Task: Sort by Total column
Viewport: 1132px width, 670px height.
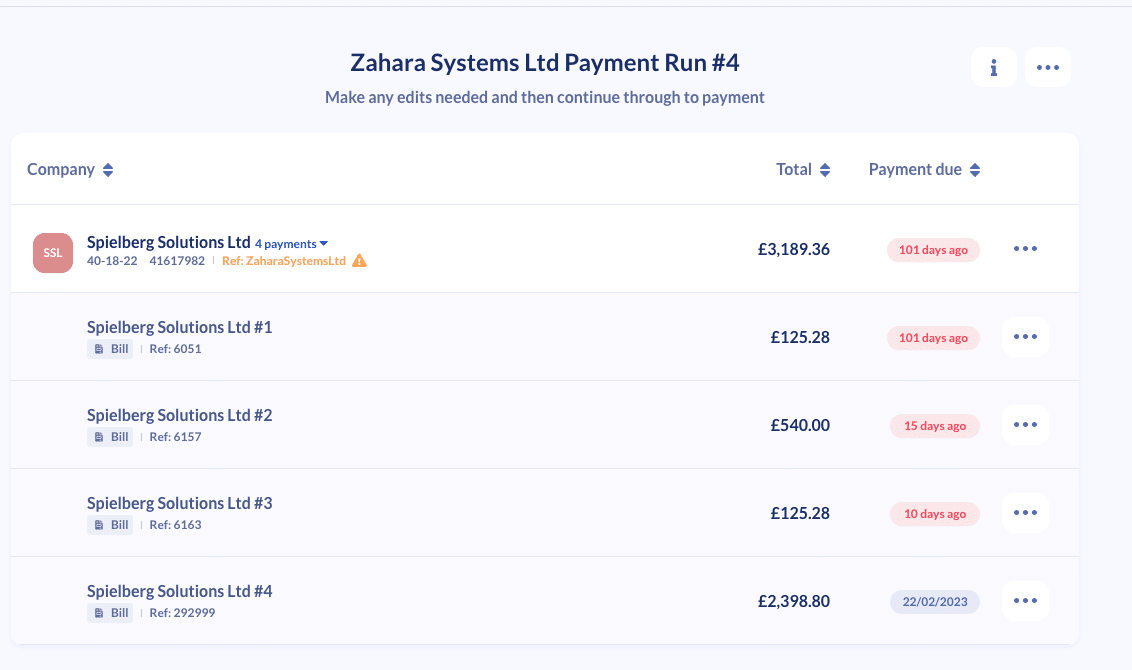Action: (x=803, y=170)
